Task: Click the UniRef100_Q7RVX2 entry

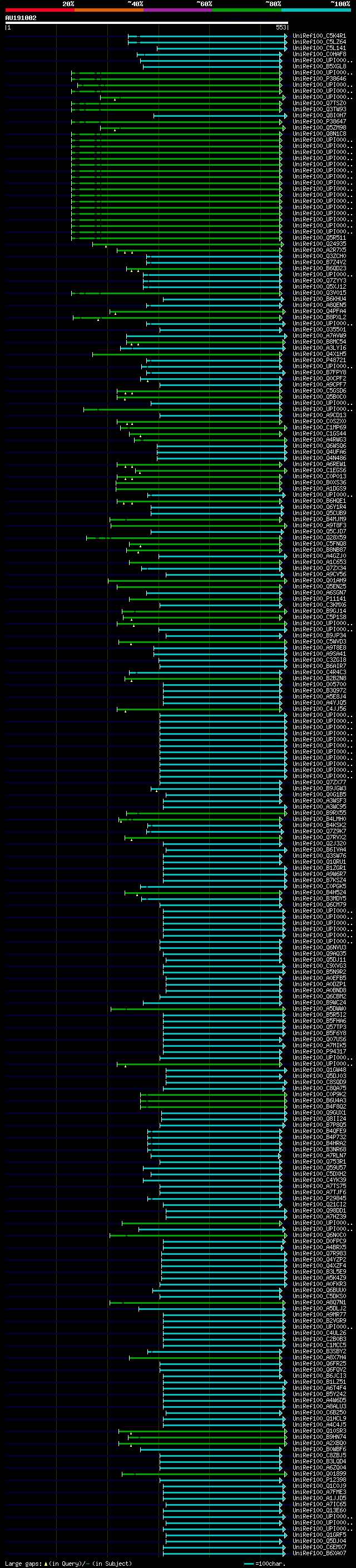Action: point(319,838)
